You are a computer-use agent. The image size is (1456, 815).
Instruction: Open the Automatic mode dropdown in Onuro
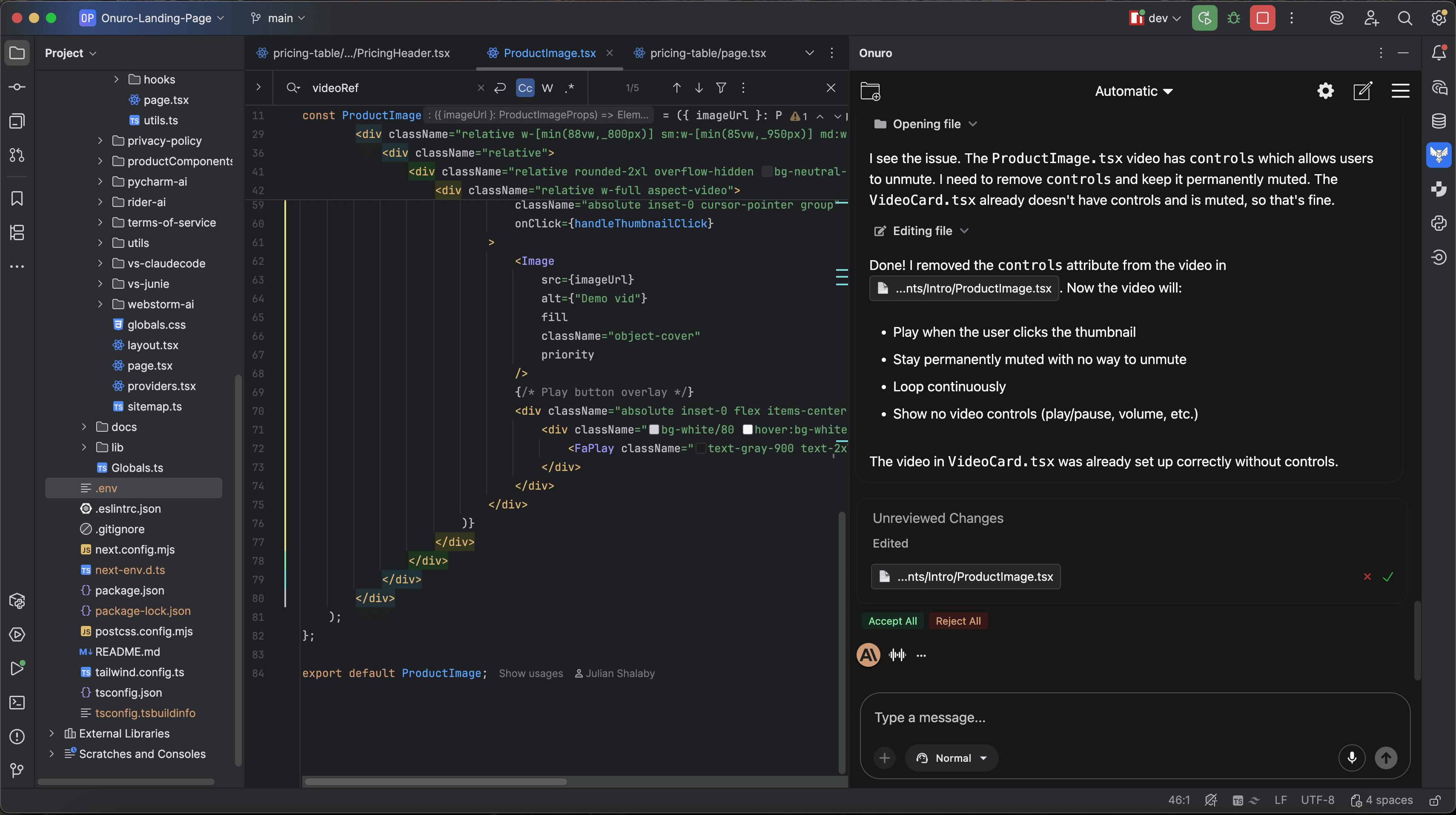[x=1133, y=91]
